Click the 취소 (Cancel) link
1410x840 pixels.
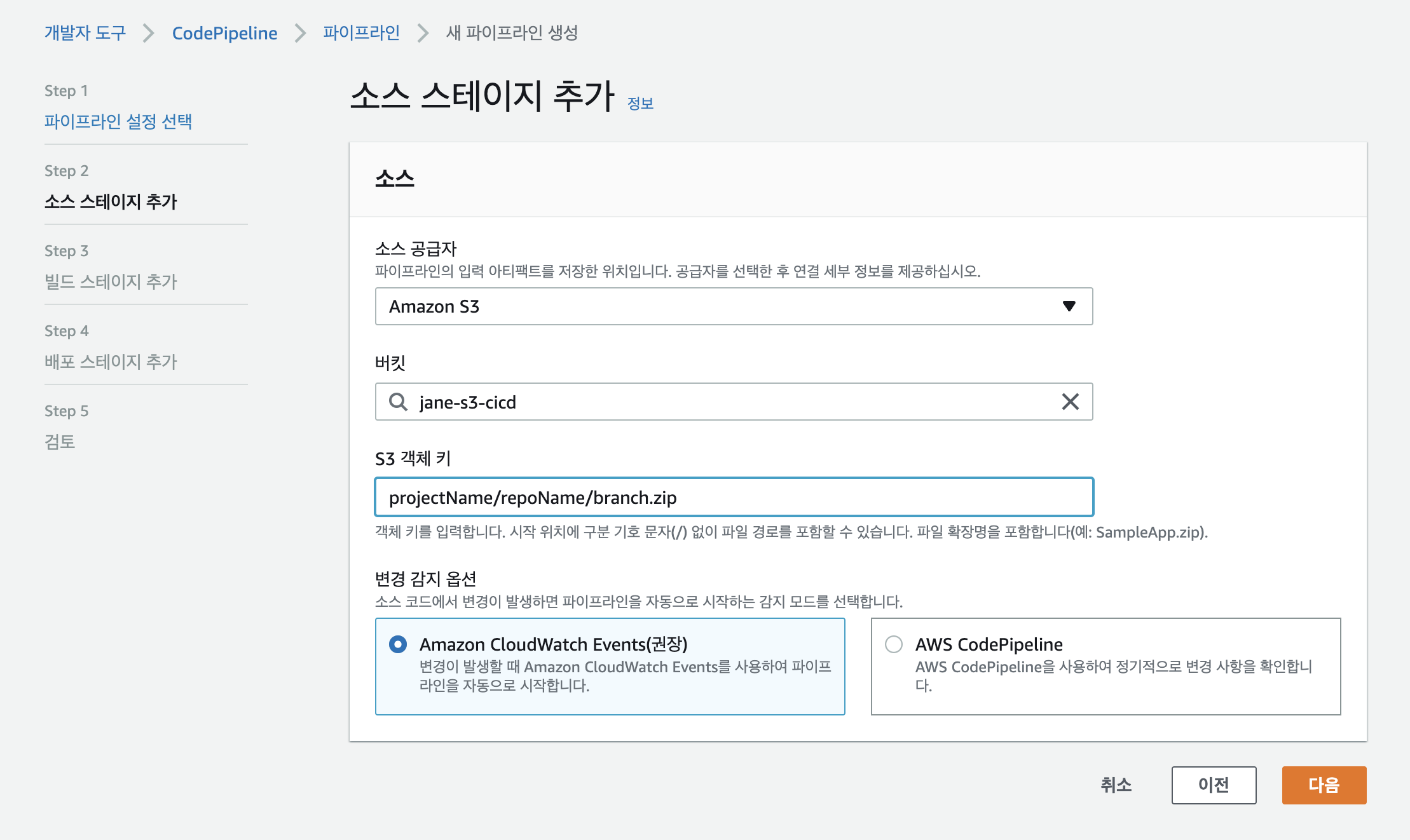click(x=1116, y=785)
